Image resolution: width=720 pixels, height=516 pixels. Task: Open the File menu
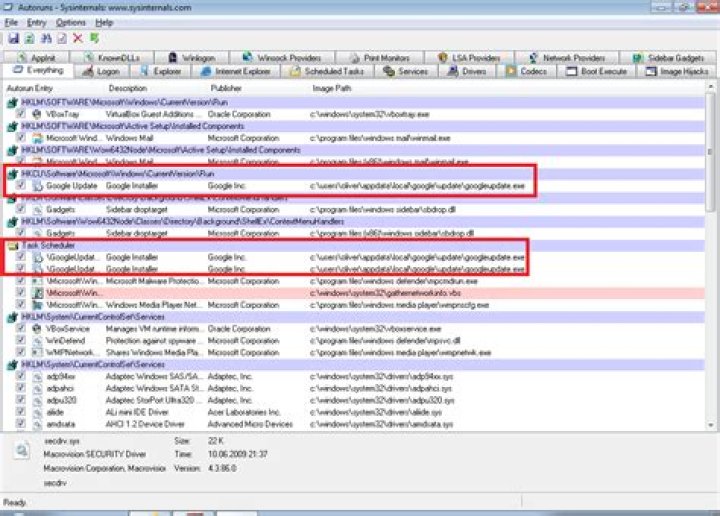(11, 22)
